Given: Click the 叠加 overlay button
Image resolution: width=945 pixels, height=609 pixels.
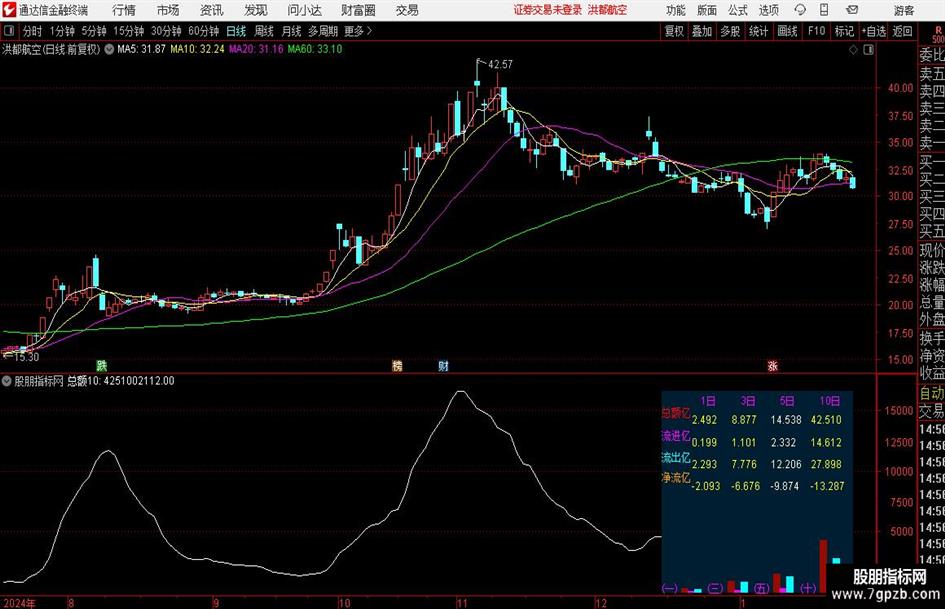Looking at the screenshot, I should [702, 31].
